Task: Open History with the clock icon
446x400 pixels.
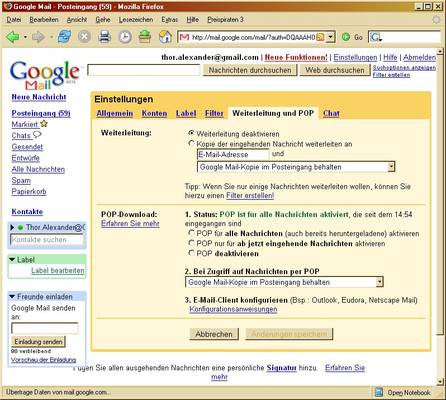Action: point(125,37)
